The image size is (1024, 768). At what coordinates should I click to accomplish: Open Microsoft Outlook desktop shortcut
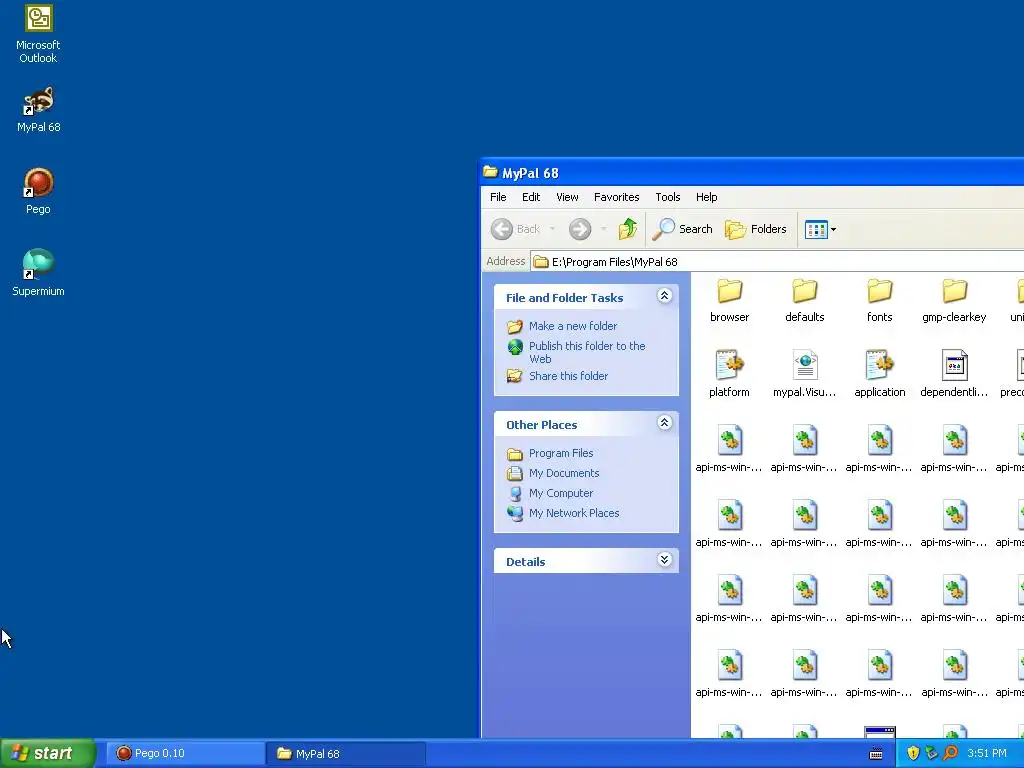click(38, 34)
